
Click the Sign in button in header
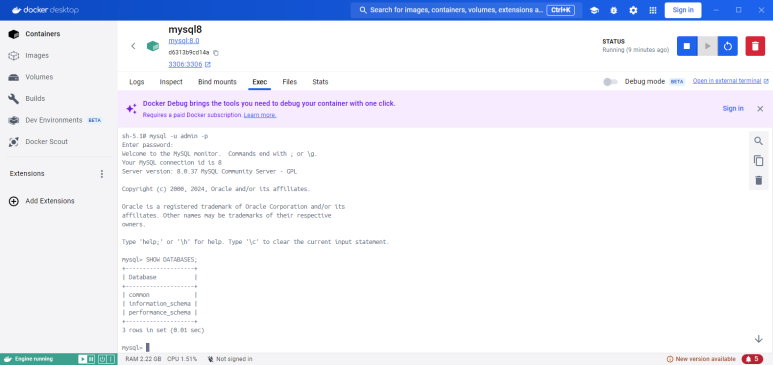pos(683,10)
